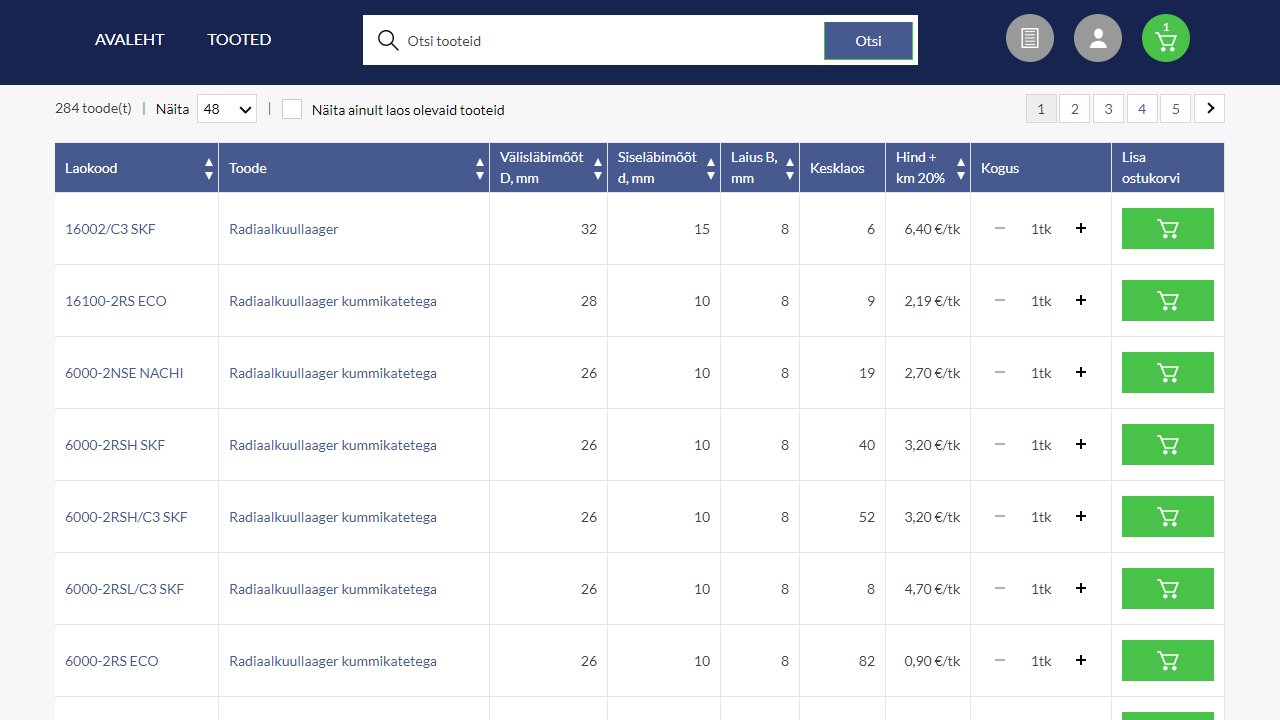The width and height of the screenshot is (1280, 720).
Task: Open the shopping cart with 1 item
Action: click(1165, 37)
